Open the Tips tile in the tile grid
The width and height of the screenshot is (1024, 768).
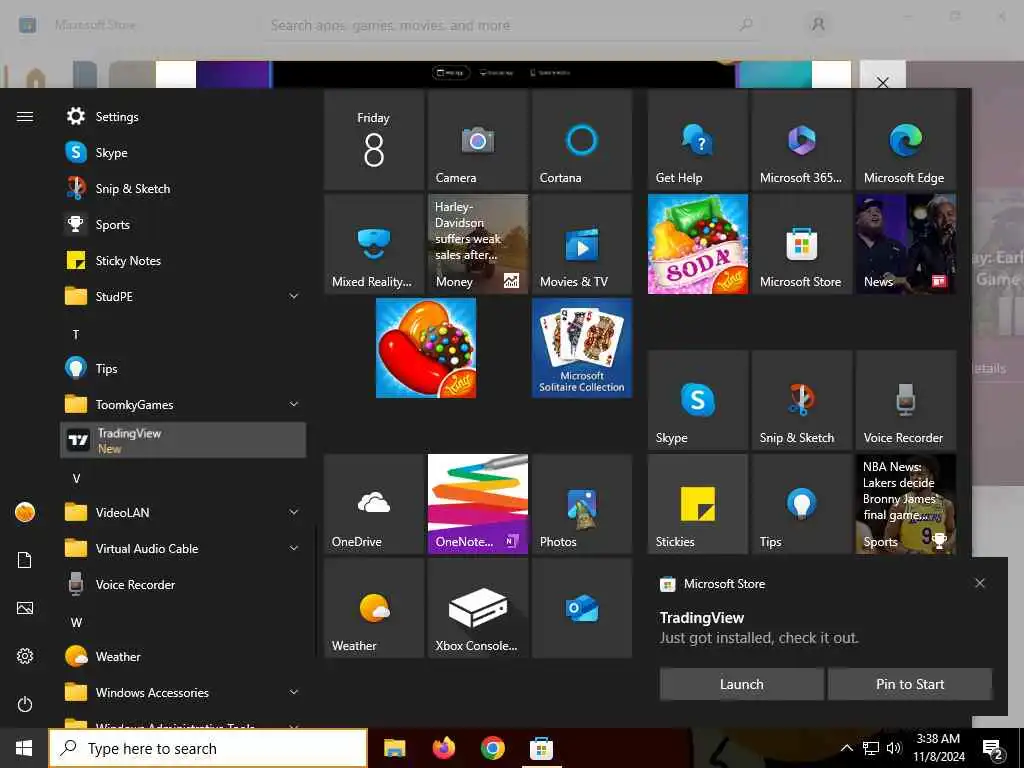click(801, 504)
